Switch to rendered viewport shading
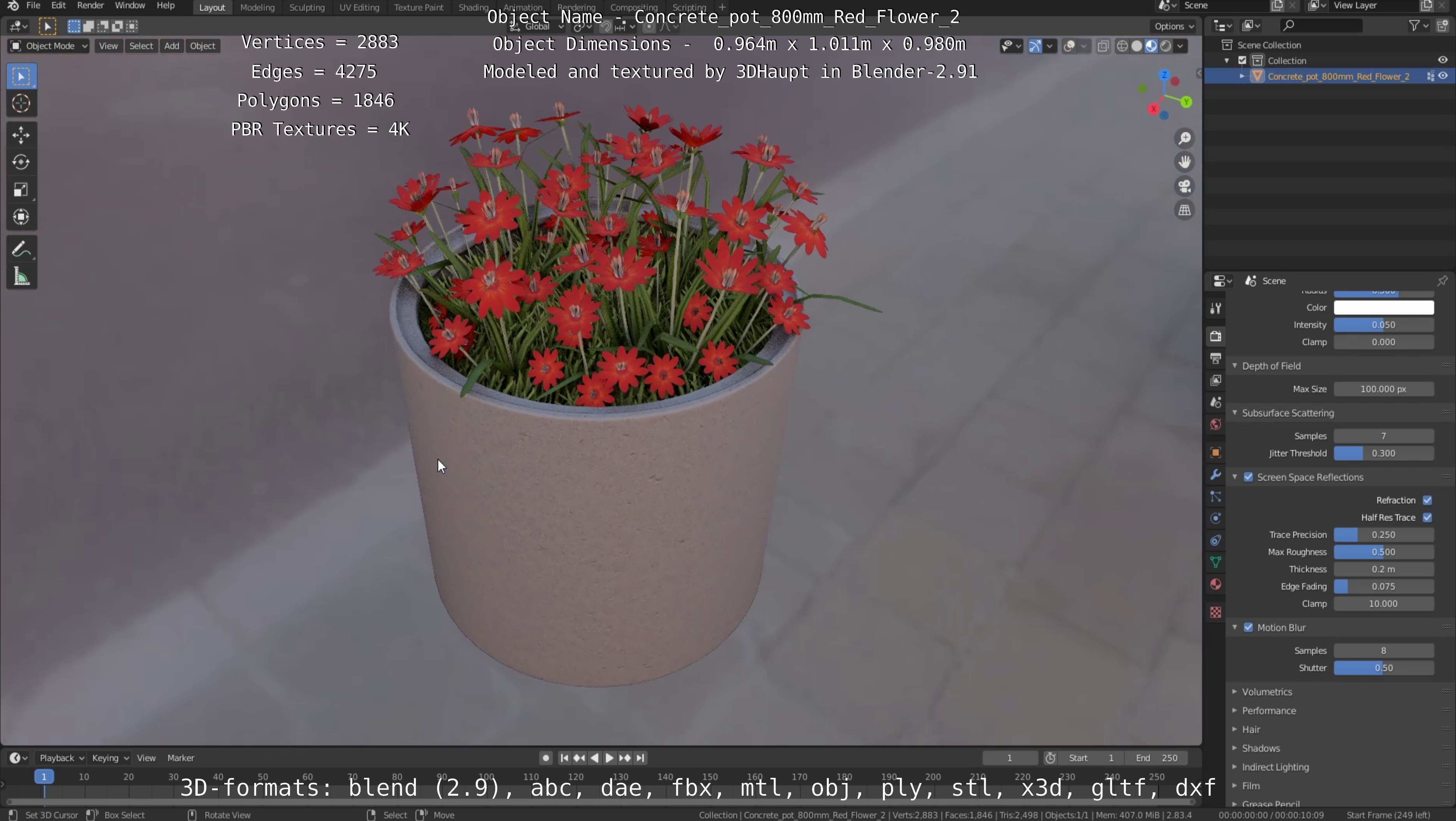 [x=1166, y=46]
